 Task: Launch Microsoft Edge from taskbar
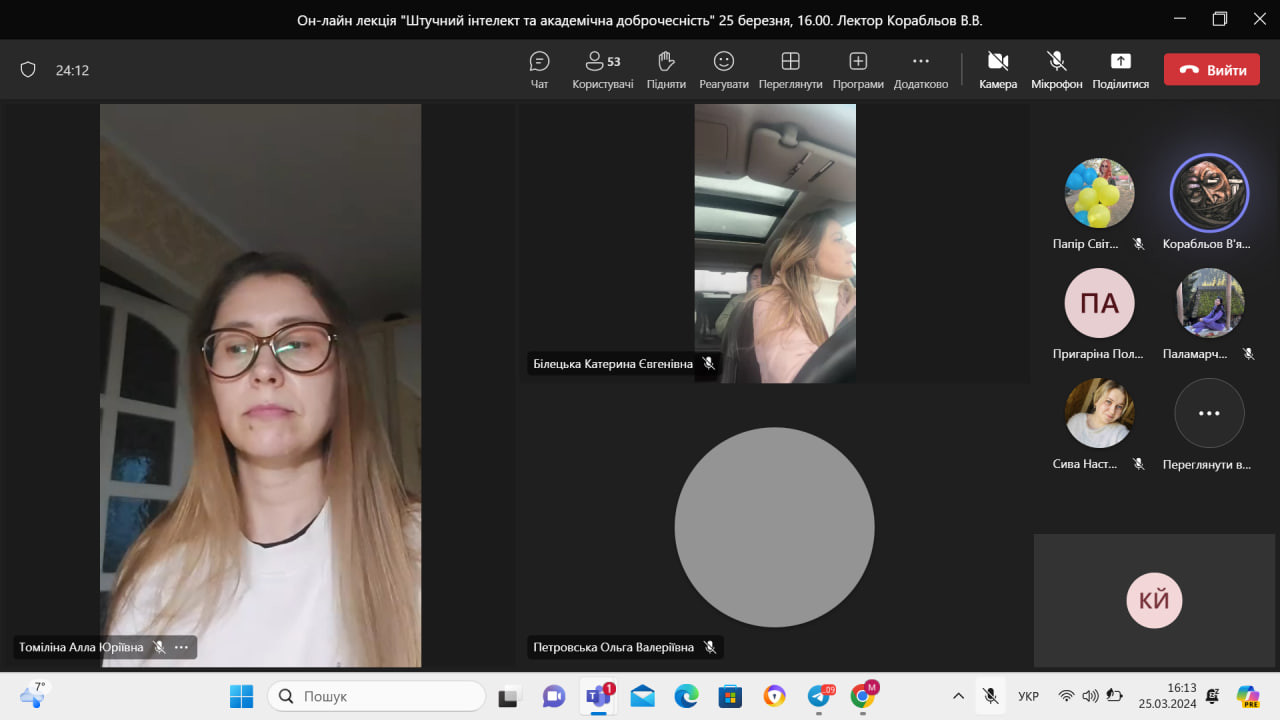[686, 696]
